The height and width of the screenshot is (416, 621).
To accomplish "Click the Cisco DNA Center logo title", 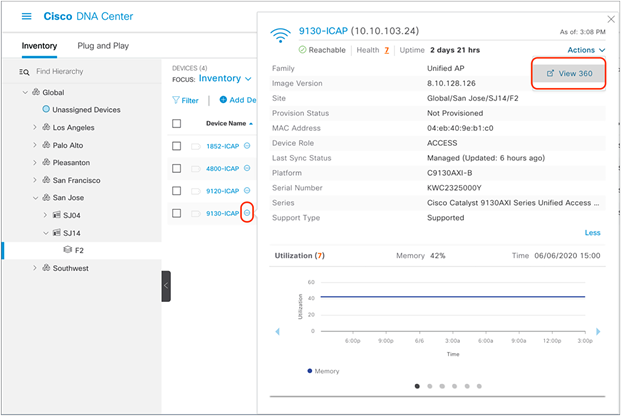I will pyautogui.click(x=88, y=16).
